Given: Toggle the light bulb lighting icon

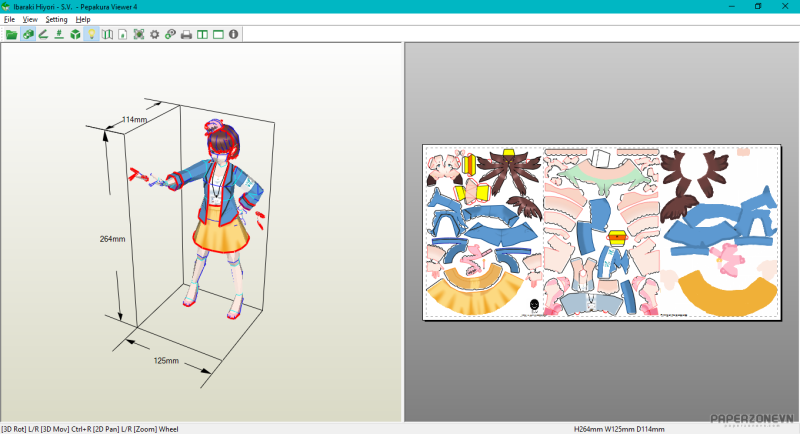Looking at the screenshot, I should 91,34.
